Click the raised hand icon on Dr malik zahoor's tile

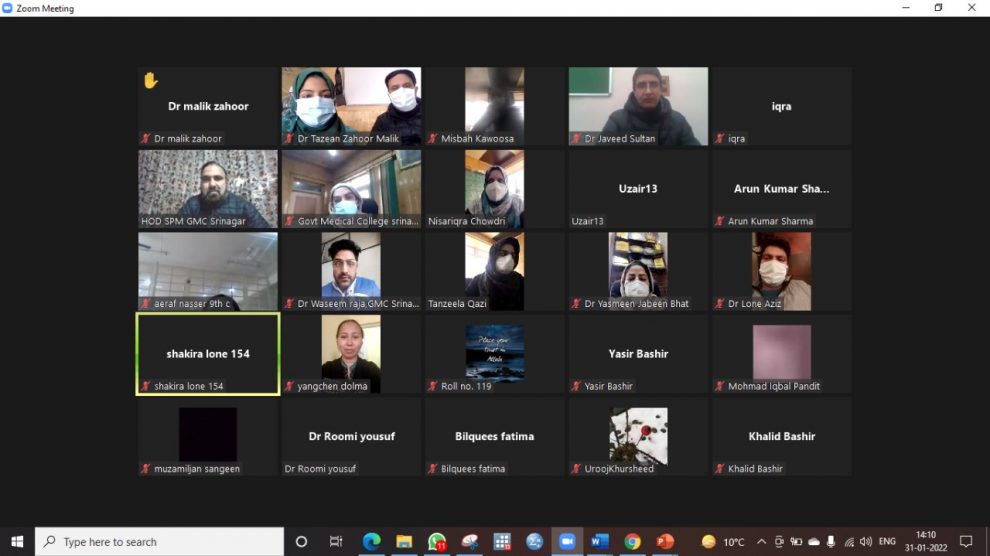[151, 81]
